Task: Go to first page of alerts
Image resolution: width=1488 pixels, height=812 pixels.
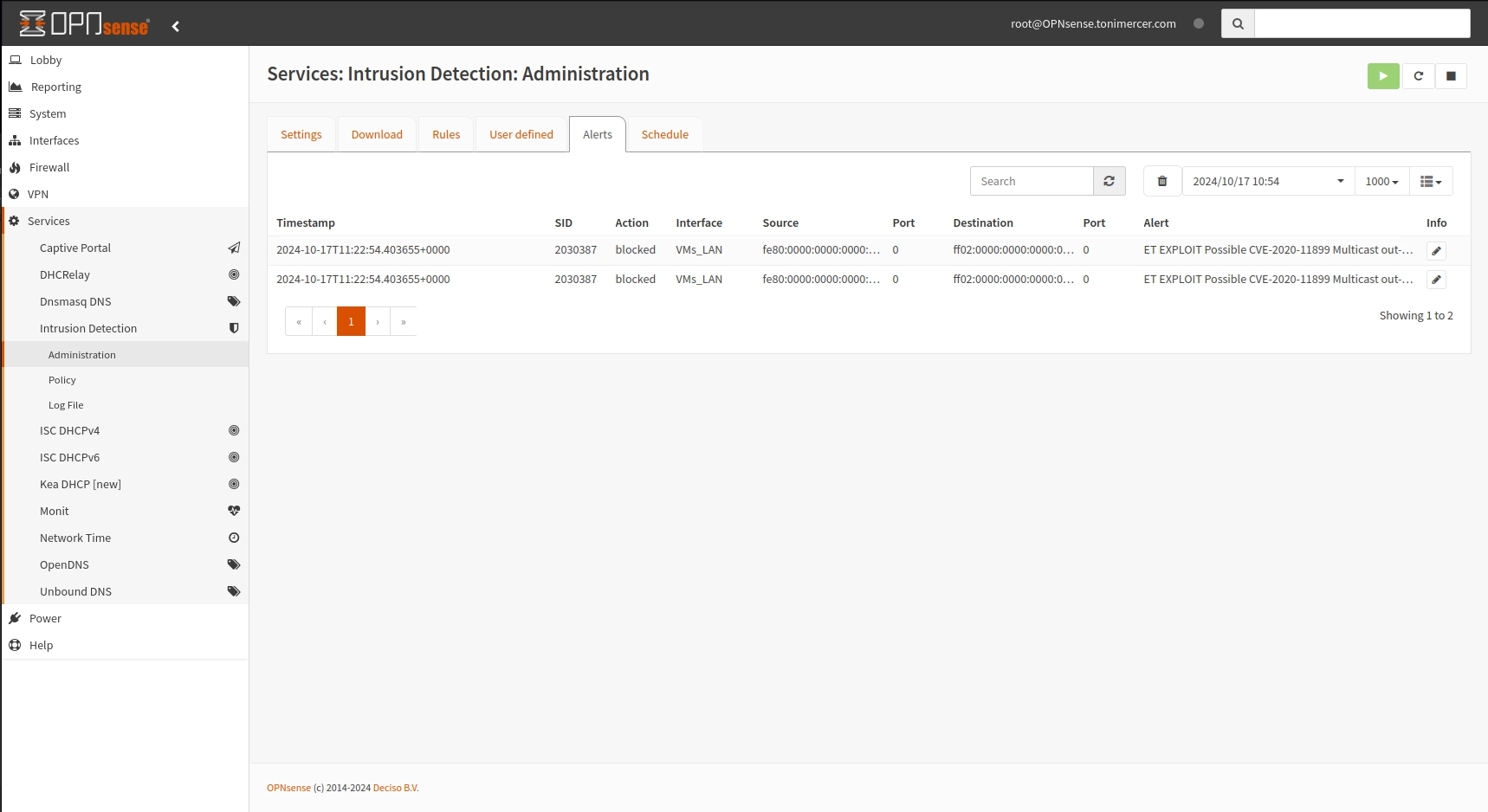Action: [299, 321]
